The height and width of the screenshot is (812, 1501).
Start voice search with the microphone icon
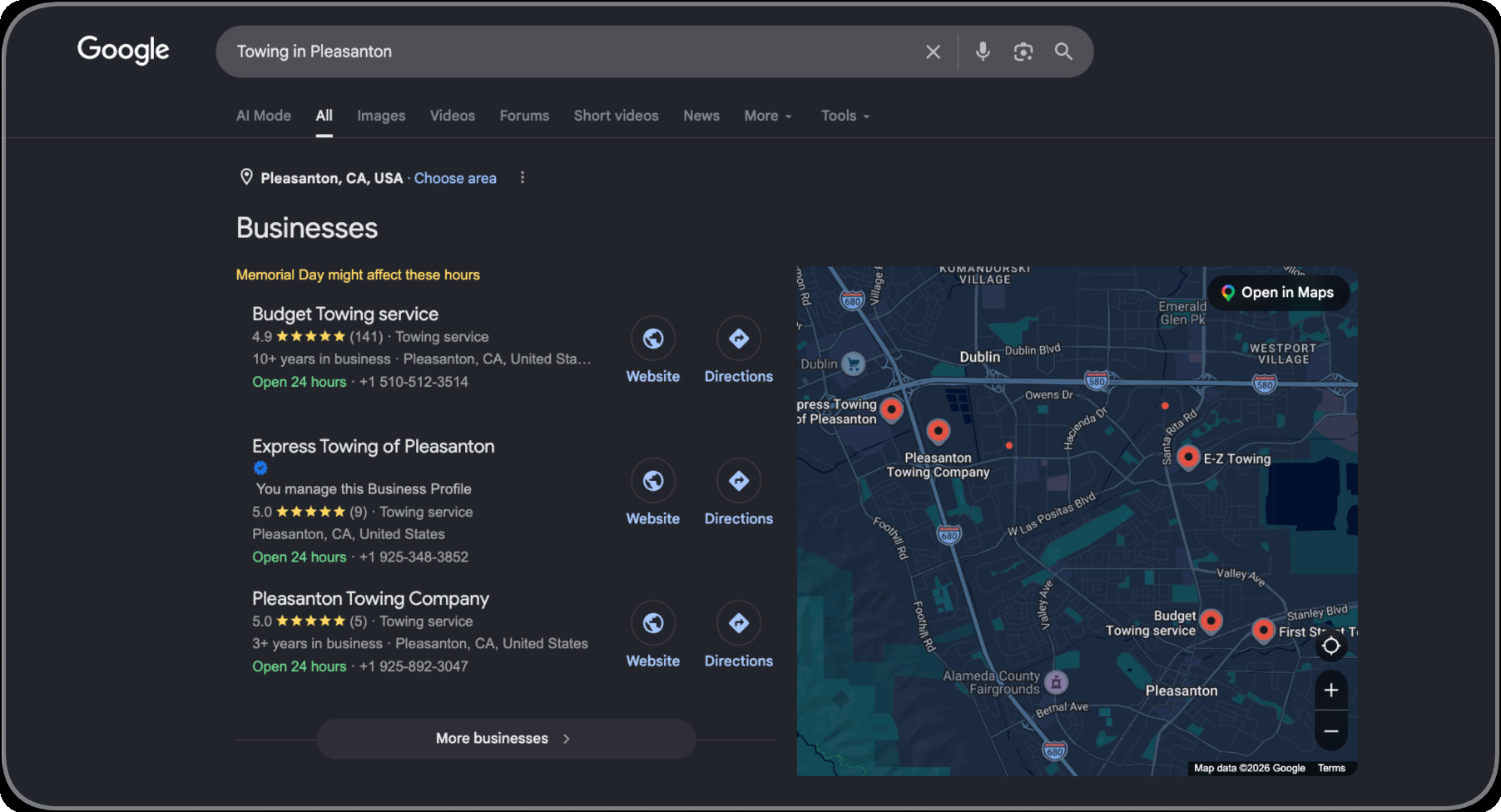click(x=983, y=52)
